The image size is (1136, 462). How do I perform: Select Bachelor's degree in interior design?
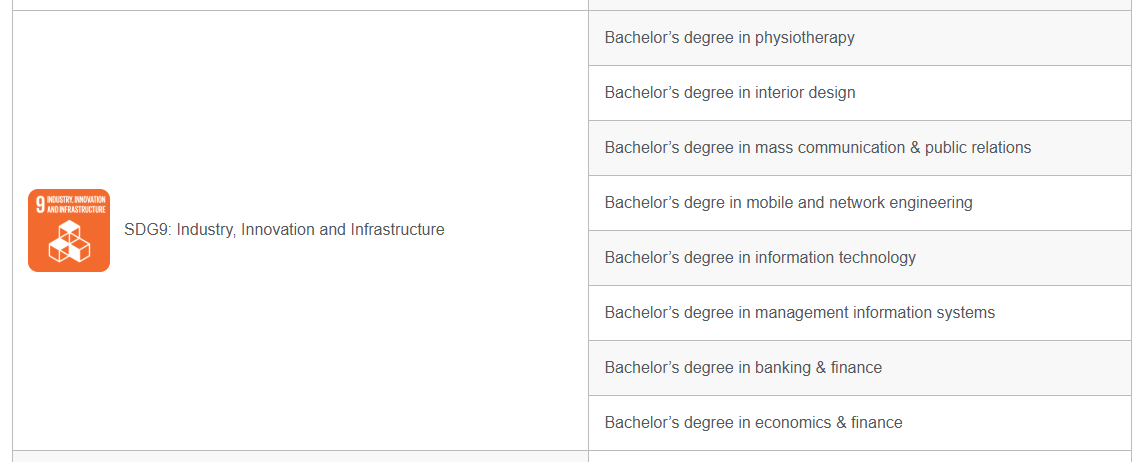(729, 93)
